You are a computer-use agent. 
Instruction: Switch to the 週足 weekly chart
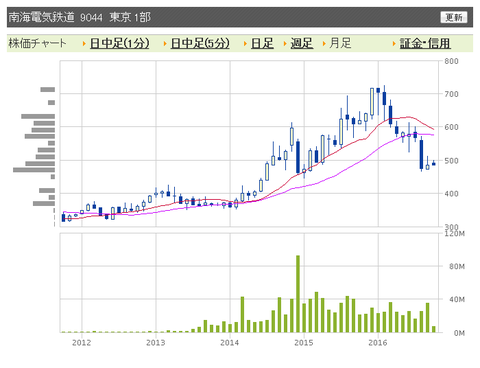pos(302,43)
